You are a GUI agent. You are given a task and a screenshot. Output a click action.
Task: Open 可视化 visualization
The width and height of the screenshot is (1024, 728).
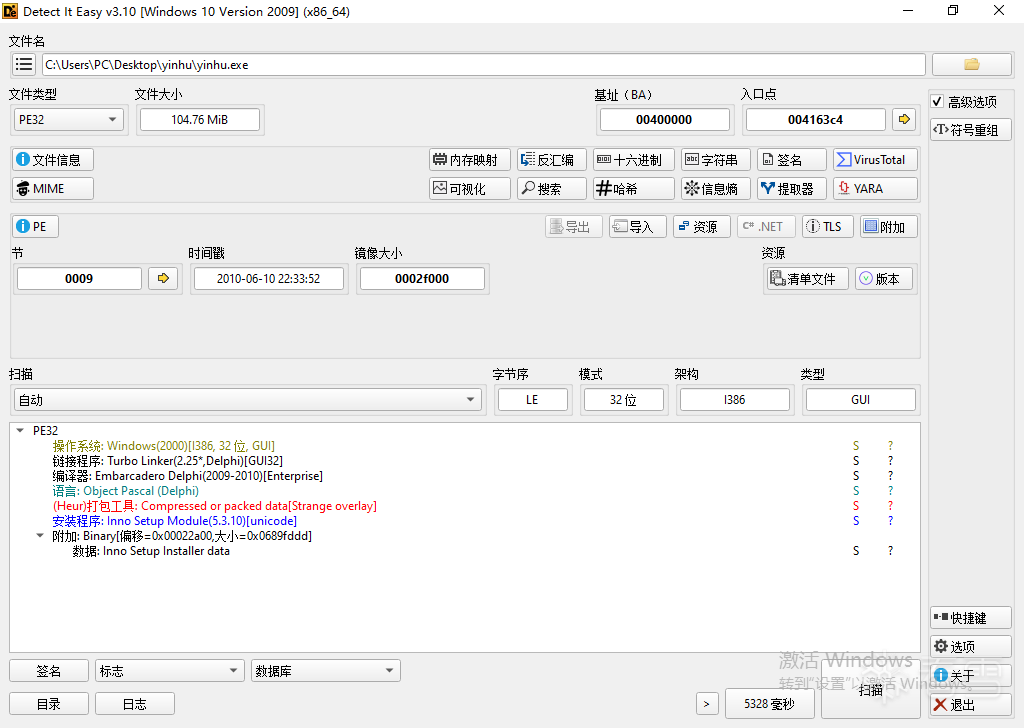coord(470,189)
